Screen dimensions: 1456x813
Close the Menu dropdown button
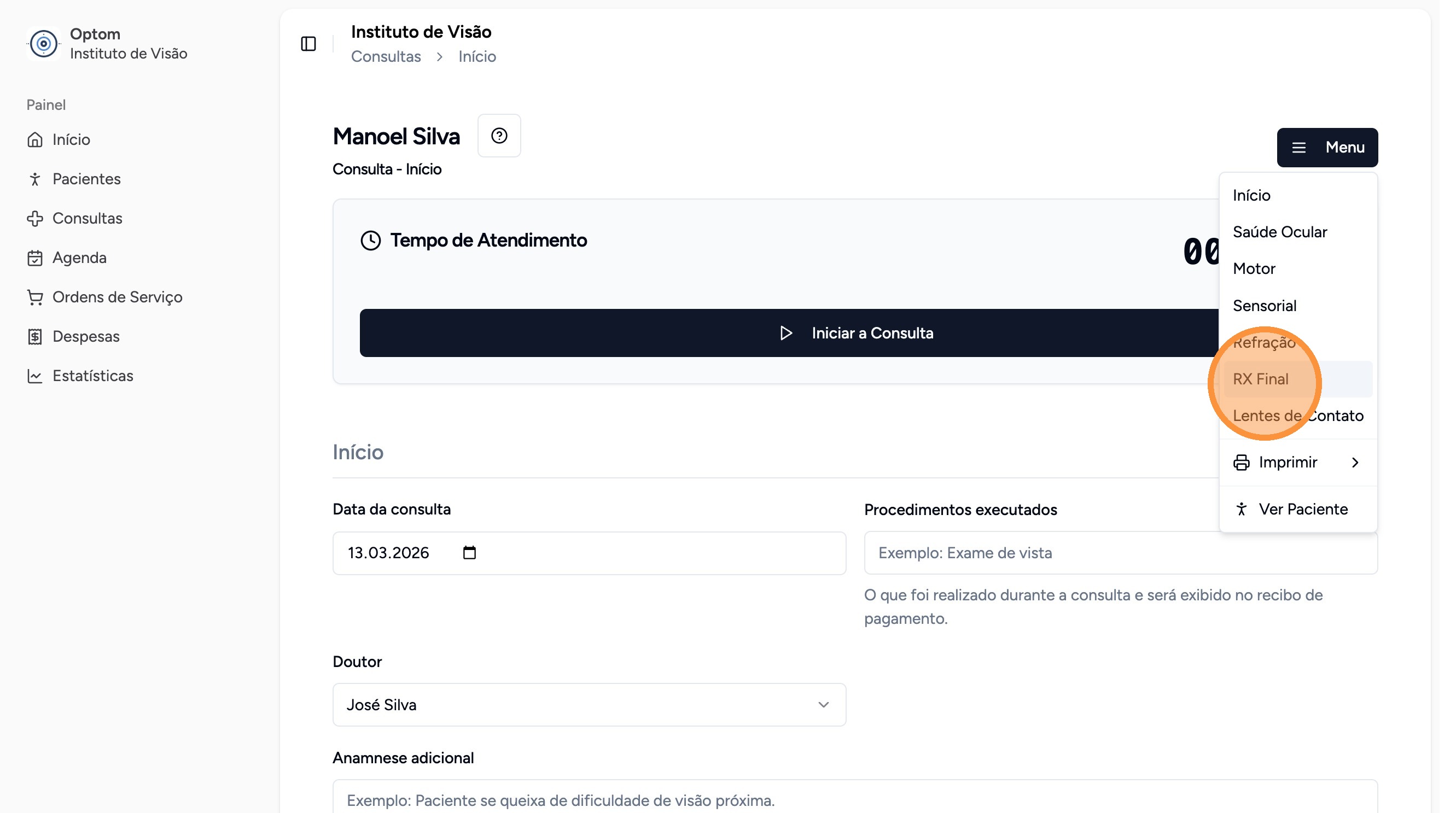tap(1326, 148)
